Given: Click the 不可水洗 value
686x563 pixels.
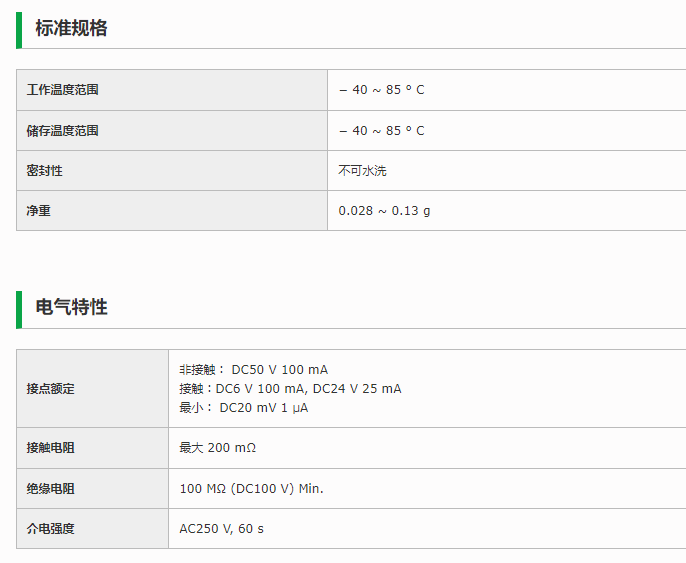Looking at the screenshot, I should (362, 171).
